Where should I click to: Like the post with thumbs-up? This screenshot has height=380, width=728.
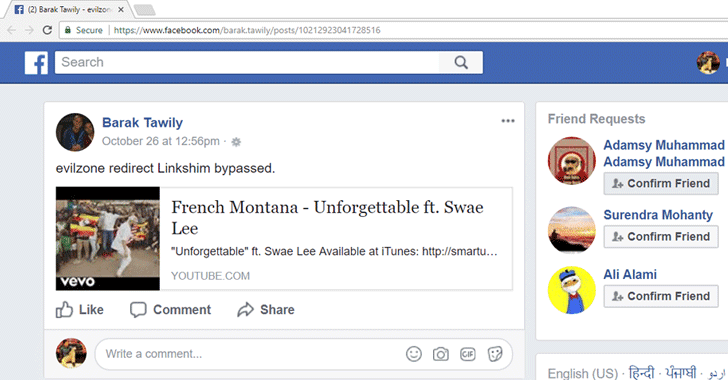click(79, 310)
